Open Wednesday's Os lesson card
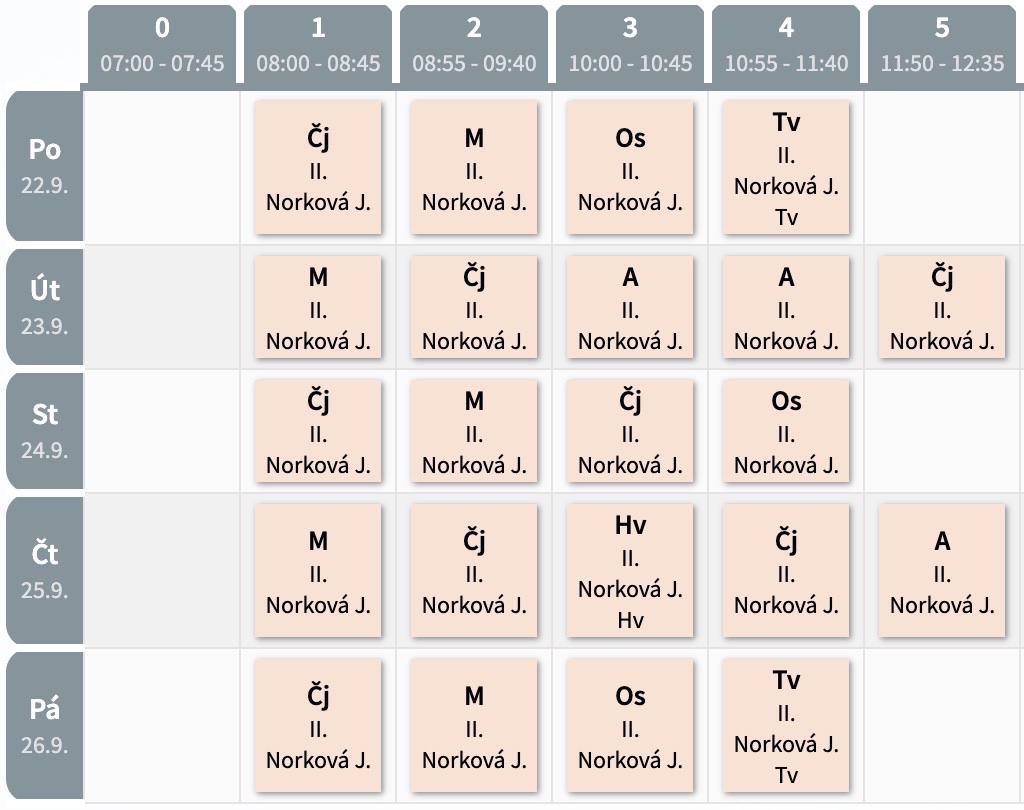Screen dimensions: 1024x810 (x=786, y=431)
